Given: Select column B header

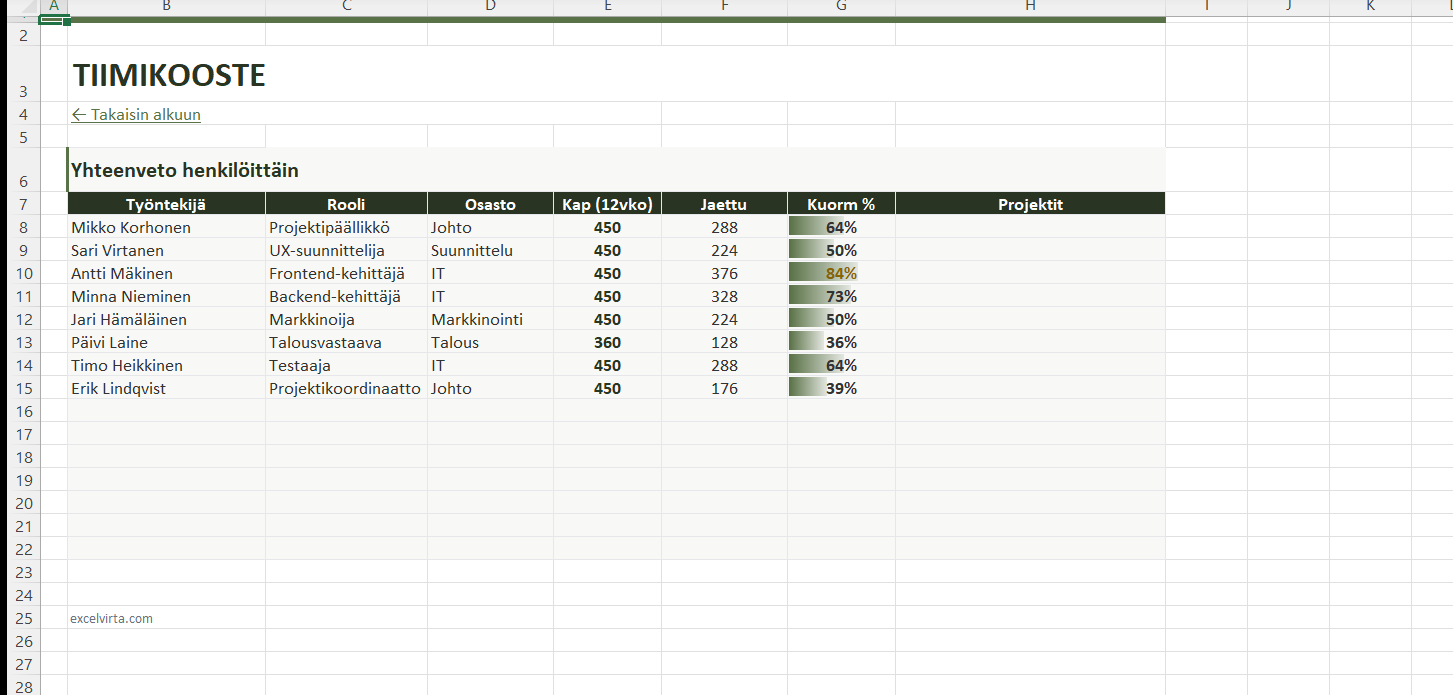Looking at the screenshot, I should pyautogui.click(x=166, y=6).
